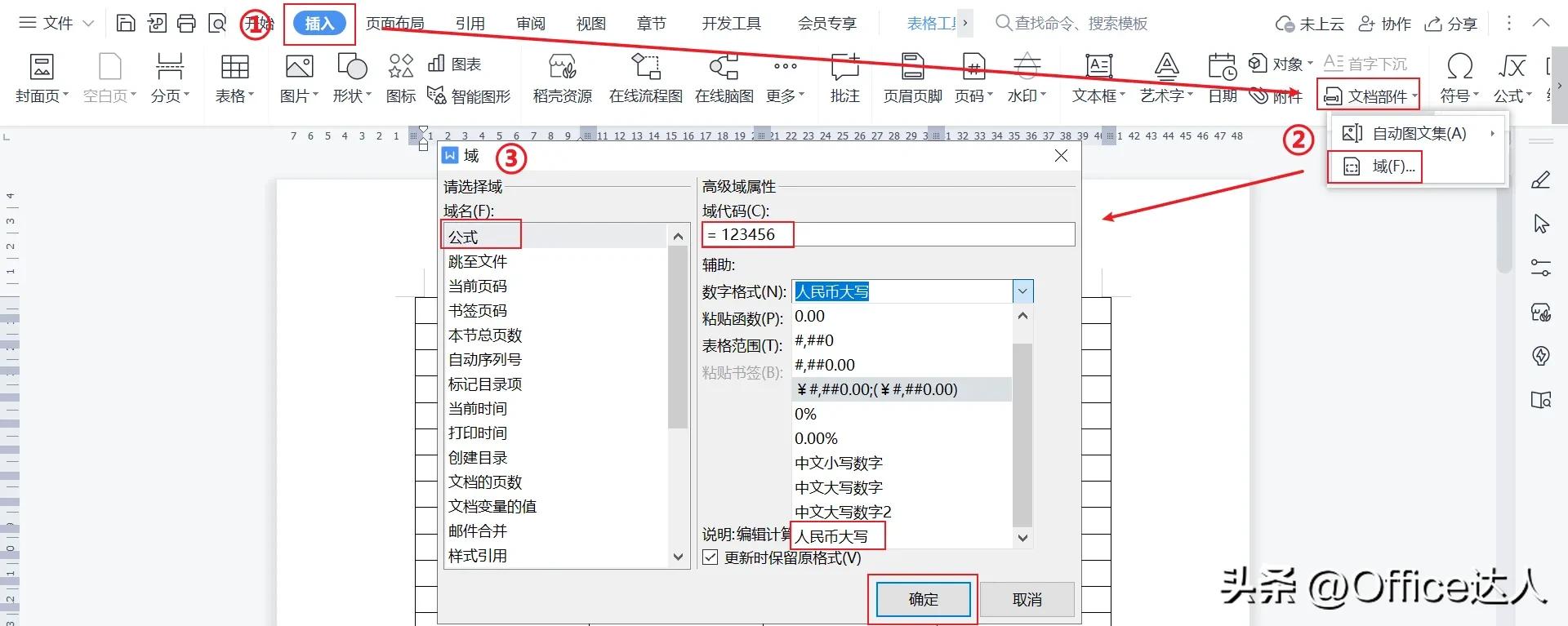Image resolution: width=1568 pixels, height=626 pixels.
Task: Open Docer resources (稻壳资源)
Action: 563,78
